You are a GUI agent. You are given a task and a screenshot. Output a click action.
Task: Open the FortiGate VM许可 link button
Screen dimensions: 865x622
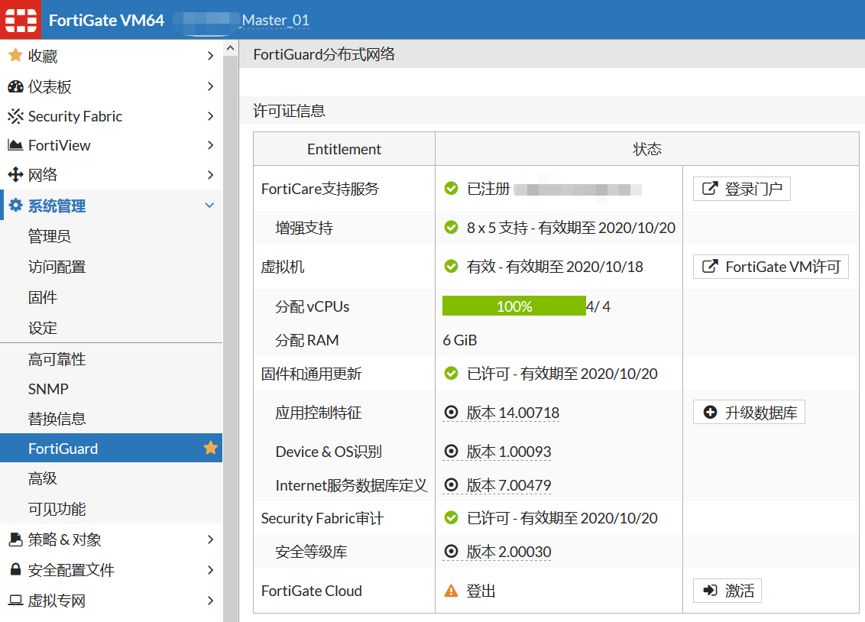(x=771, y=267)
